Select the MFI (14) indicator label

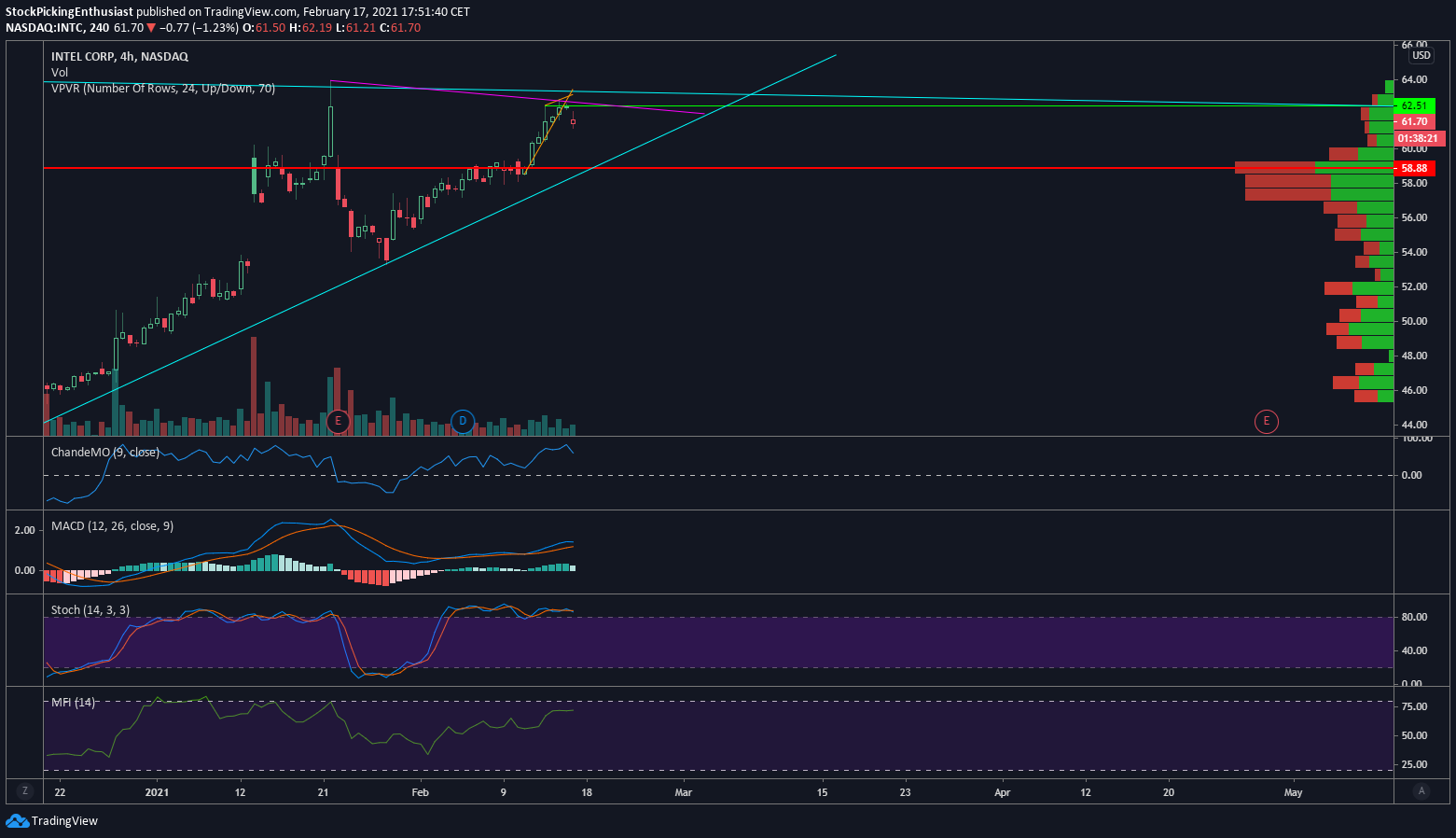coord(73,702)
